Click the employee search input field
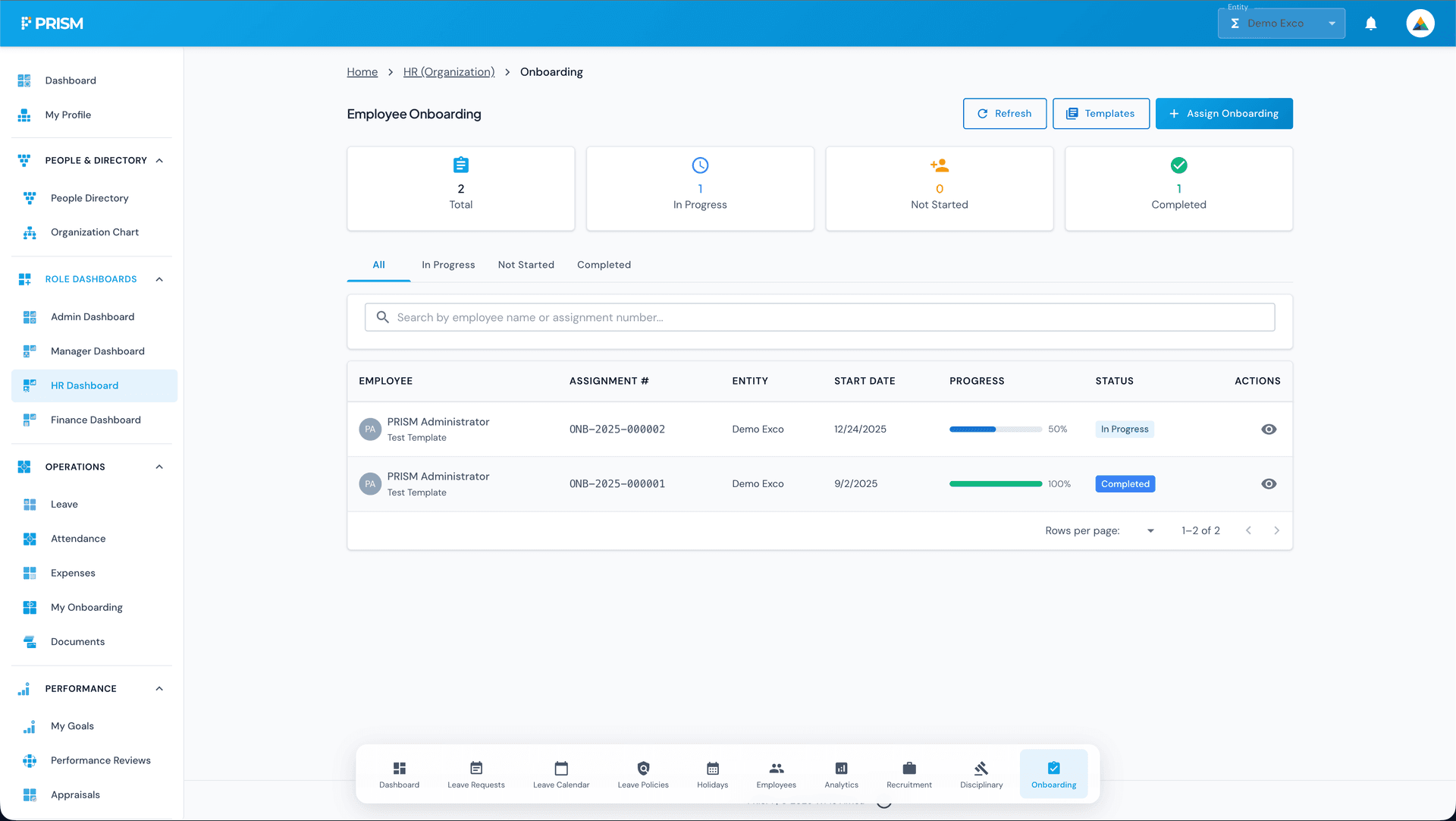Screen dimensions: 1456x821 click(819, 317)
